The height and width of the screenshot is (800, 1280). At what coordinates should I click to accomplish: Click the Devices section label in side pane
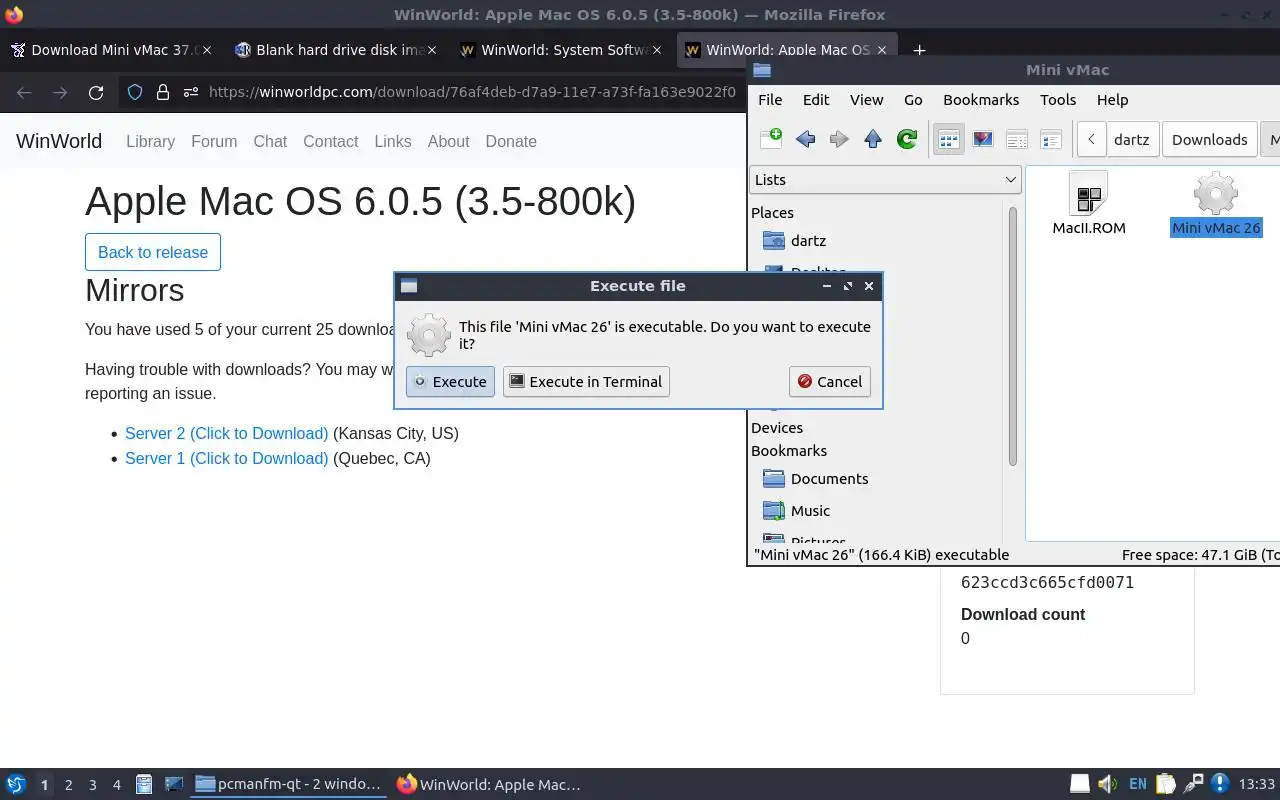777,427
